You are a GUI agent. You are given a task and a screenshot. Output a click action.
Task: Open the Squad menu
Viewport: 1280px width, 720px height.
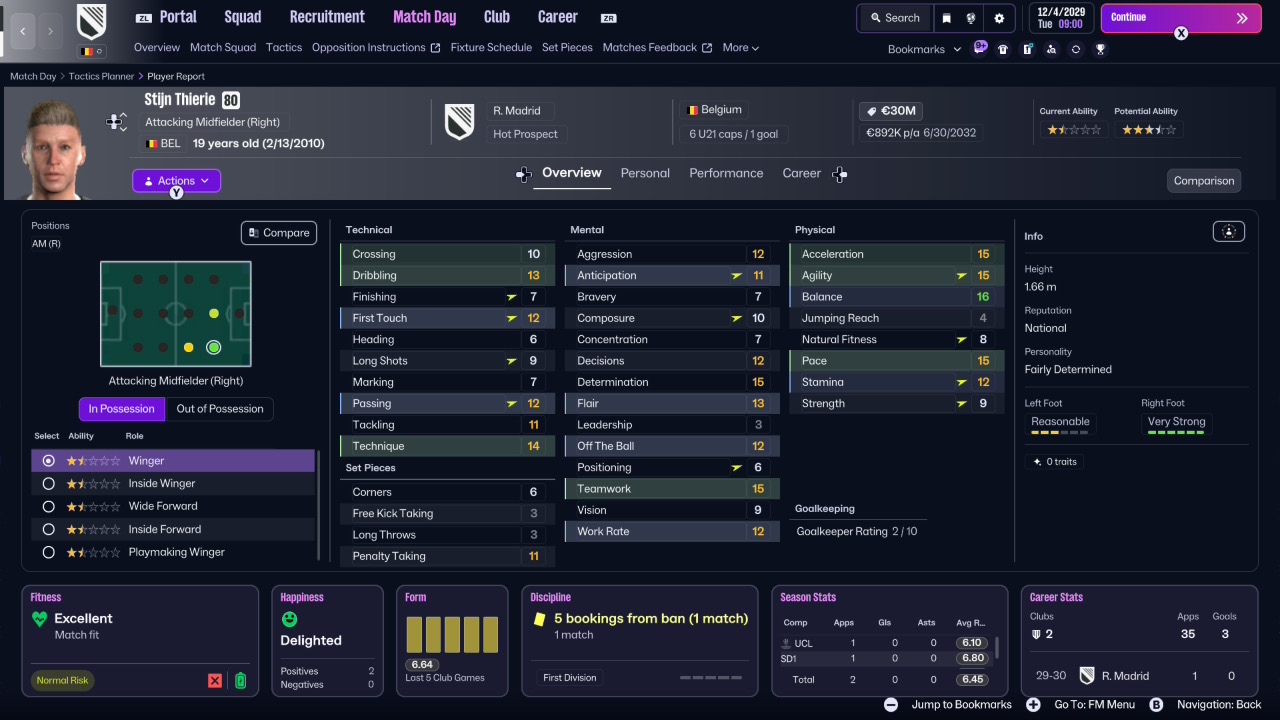[x=243, y=17]
